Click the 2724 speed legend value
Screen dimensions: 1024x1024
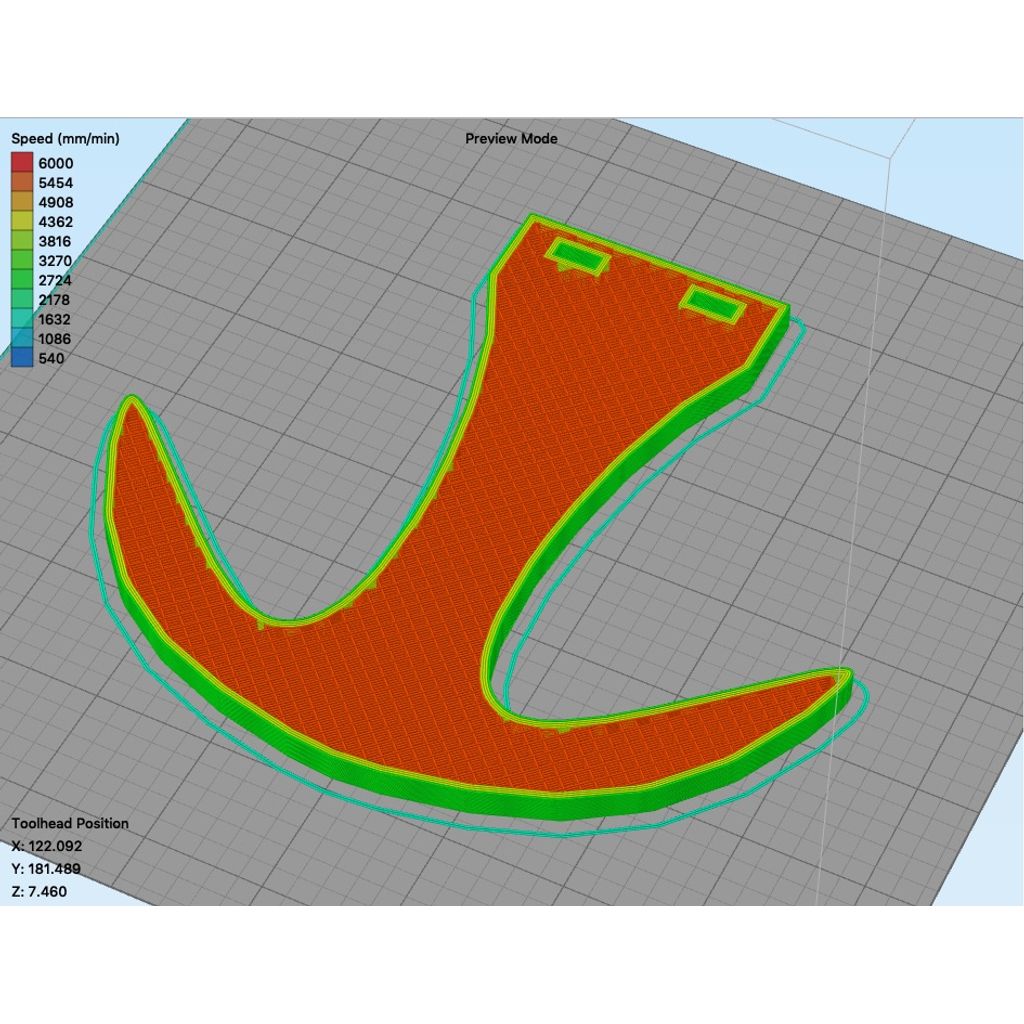click(x=56, y=280)
